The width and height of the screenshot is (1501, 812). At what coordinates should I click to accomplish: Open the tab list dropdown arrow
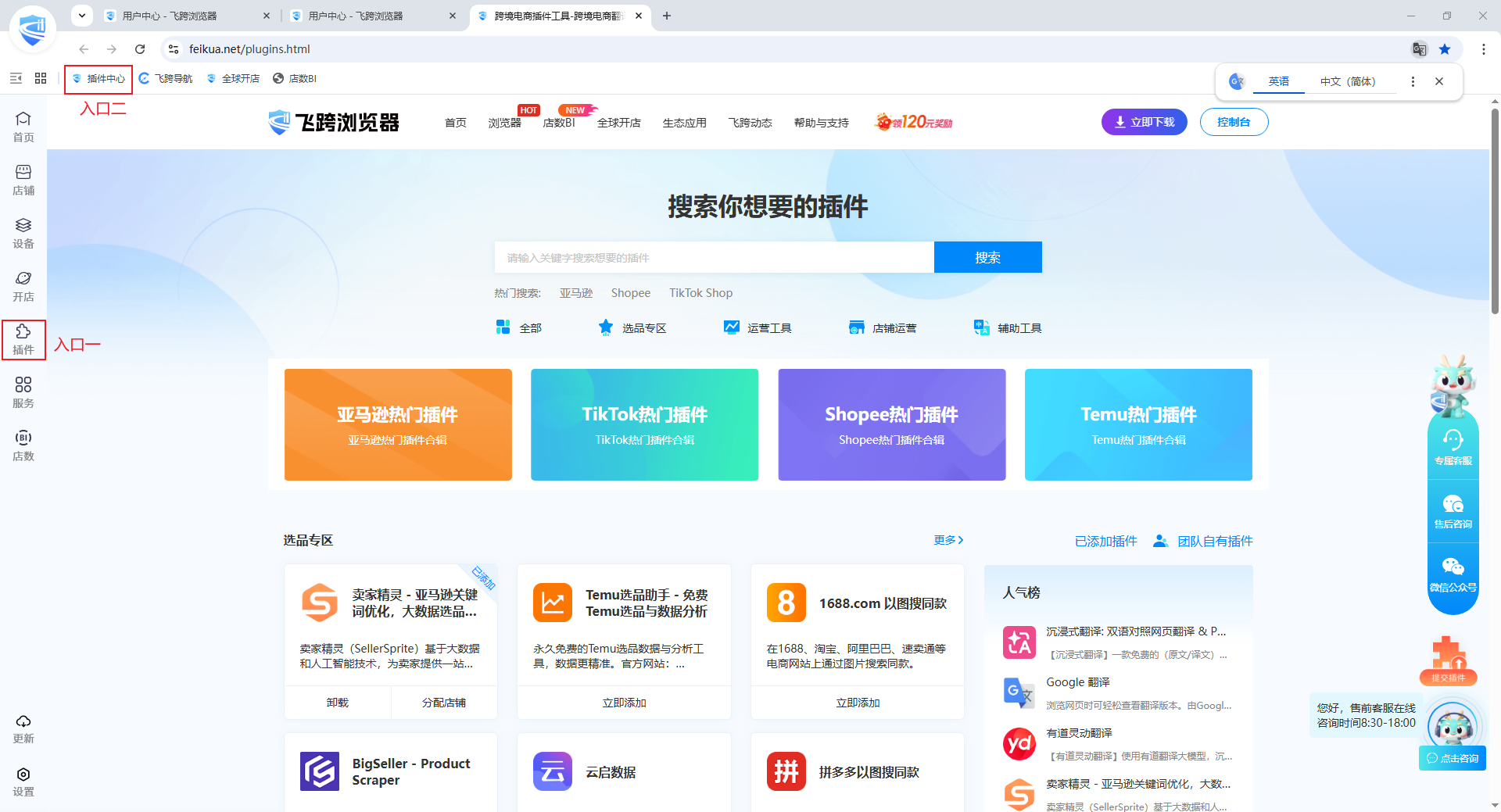click(x=82, y=16)
